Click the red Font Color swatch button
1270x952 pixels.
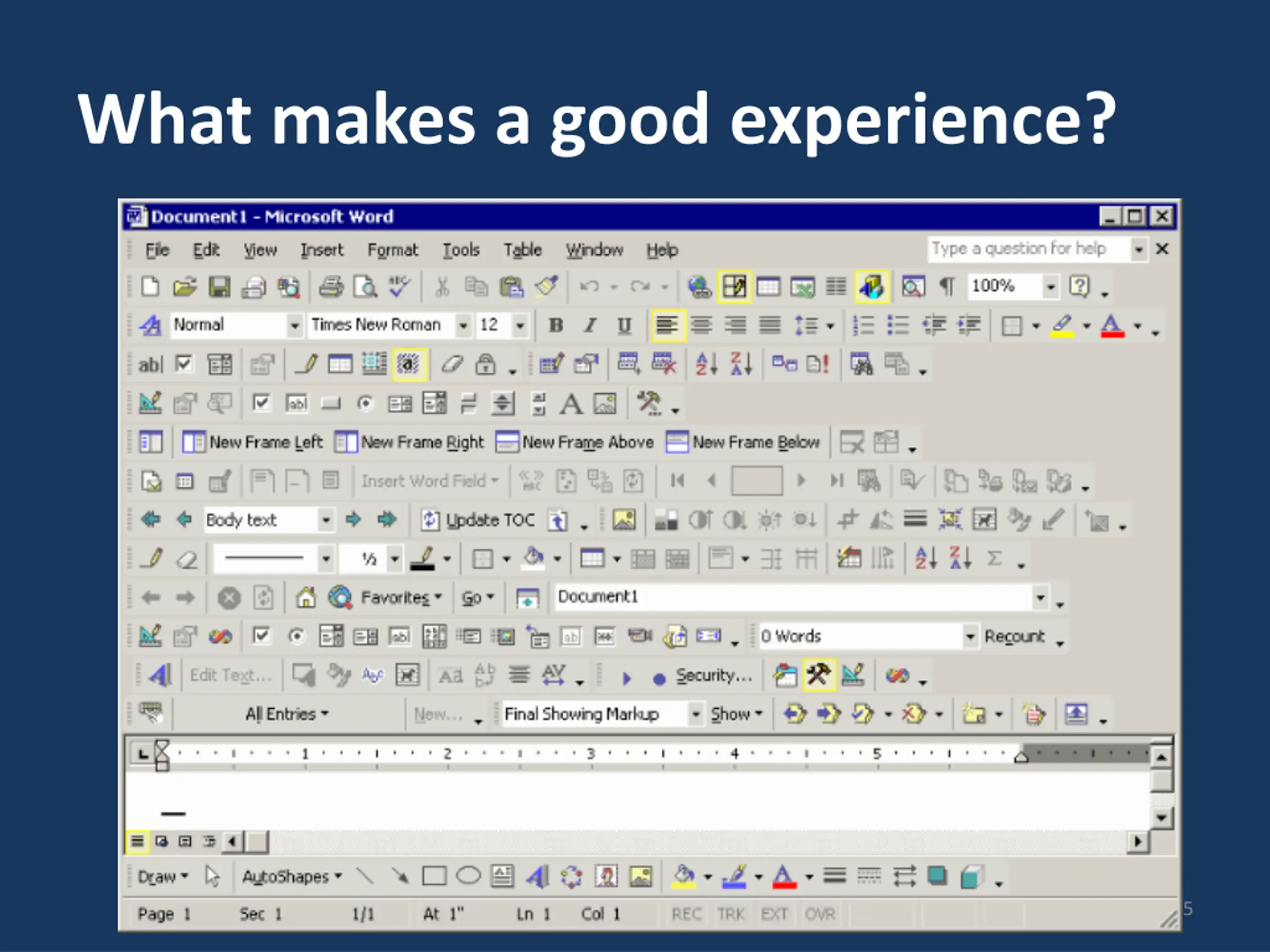pyautogui.click(x=1112, y=325)
